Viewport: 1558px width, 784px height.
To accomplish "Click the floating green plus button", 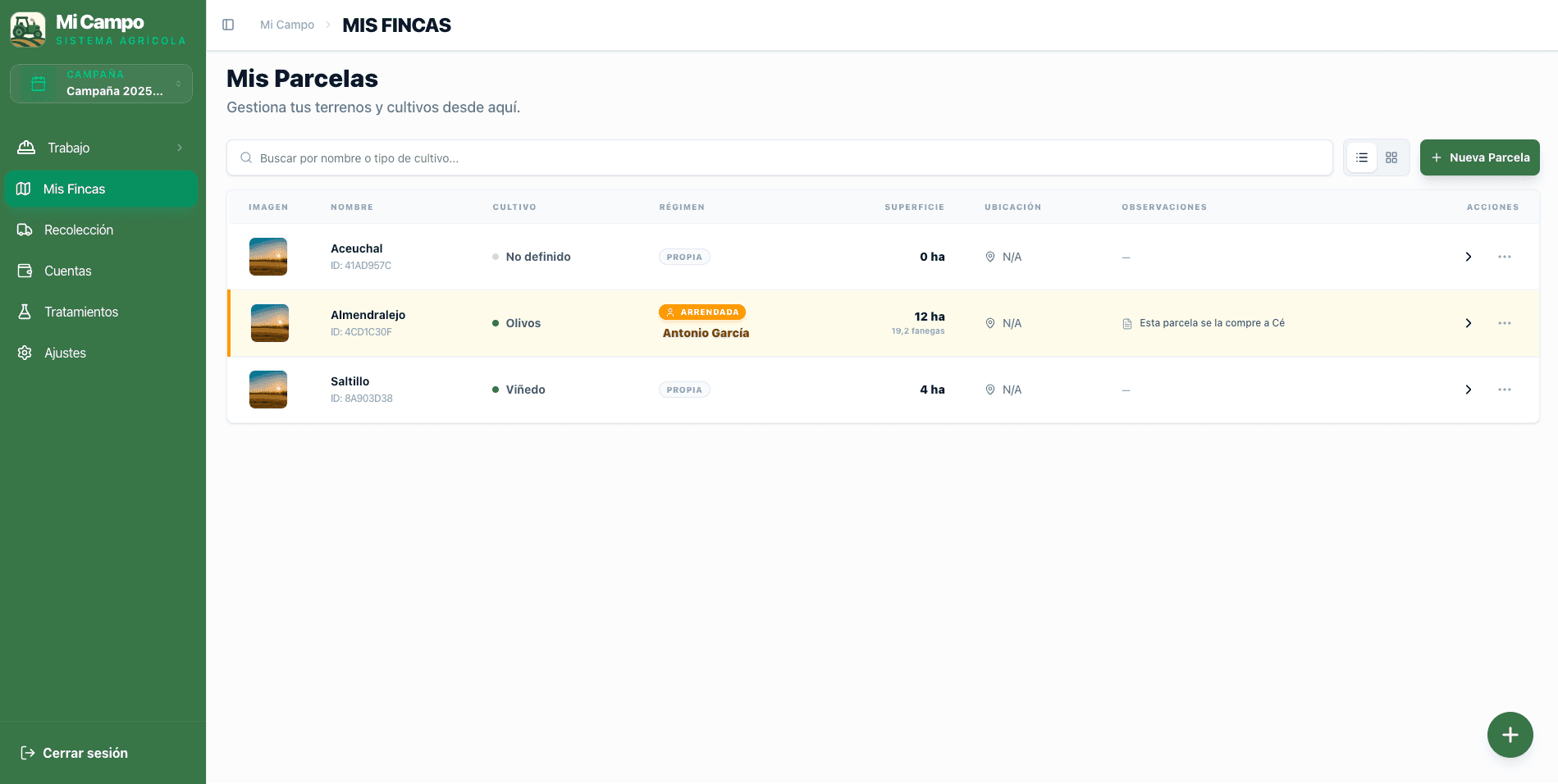I will (x=1510, y=735).
